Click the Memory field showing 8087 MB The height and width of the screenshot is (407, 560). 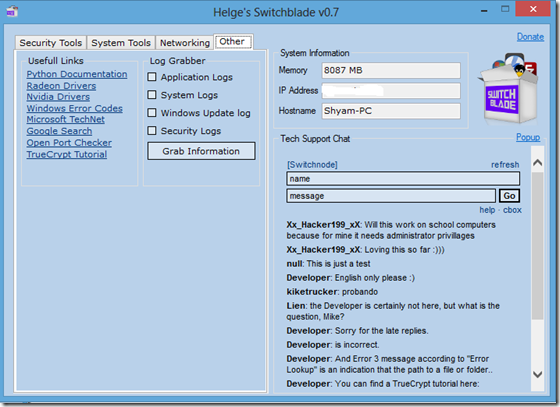click(391, 70)
